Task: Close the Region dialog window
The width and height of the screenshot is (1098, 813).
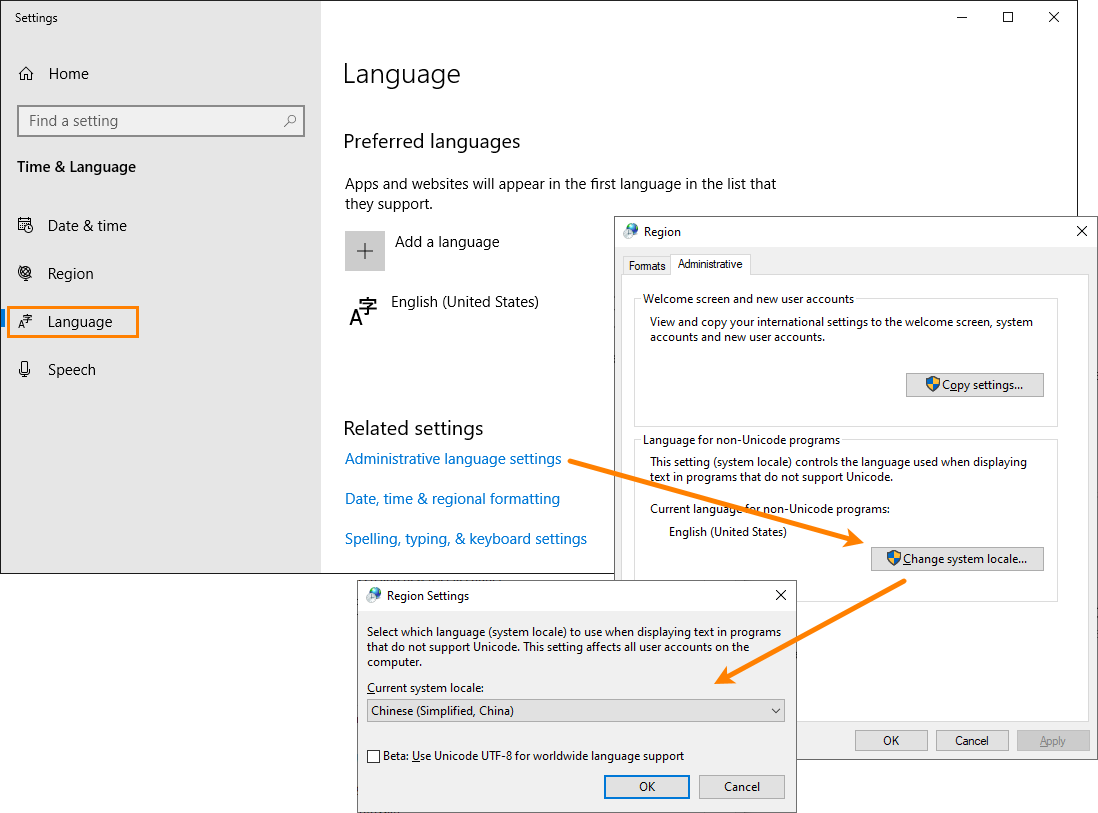Action: (1082, 231)
